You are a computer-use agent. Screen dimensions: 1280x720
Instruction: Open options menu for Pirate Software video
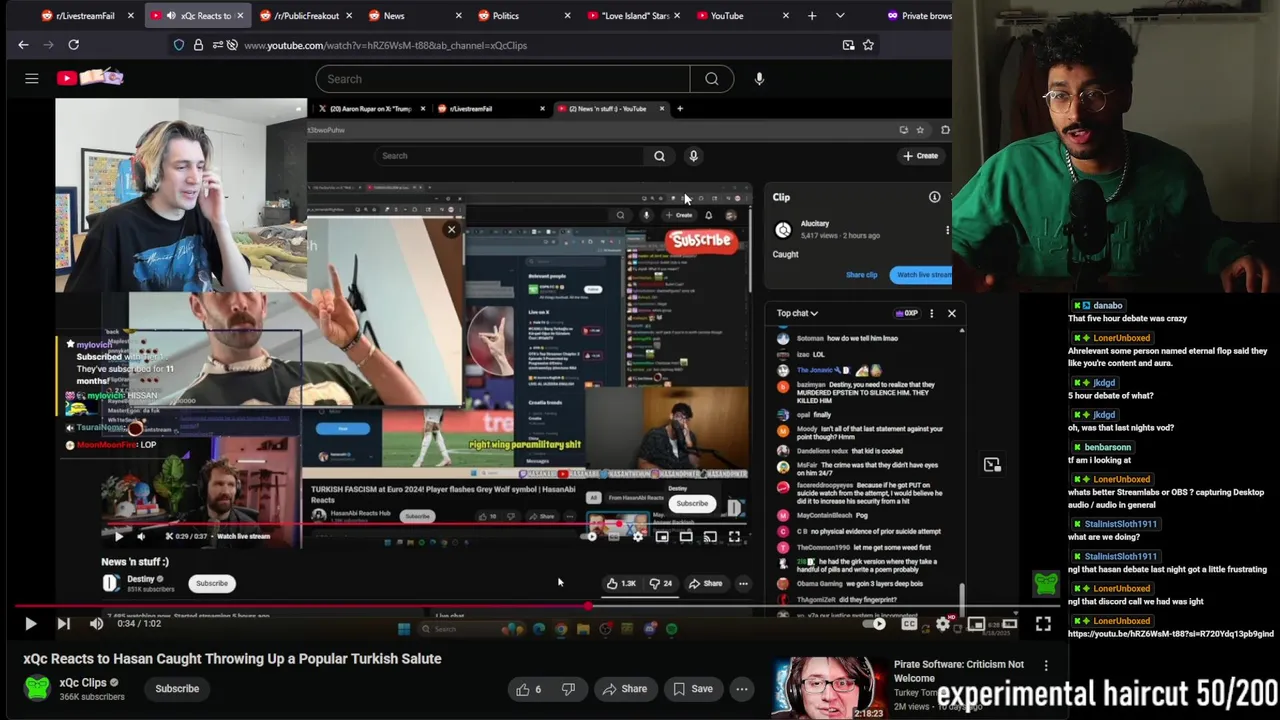pos(1046,665)
